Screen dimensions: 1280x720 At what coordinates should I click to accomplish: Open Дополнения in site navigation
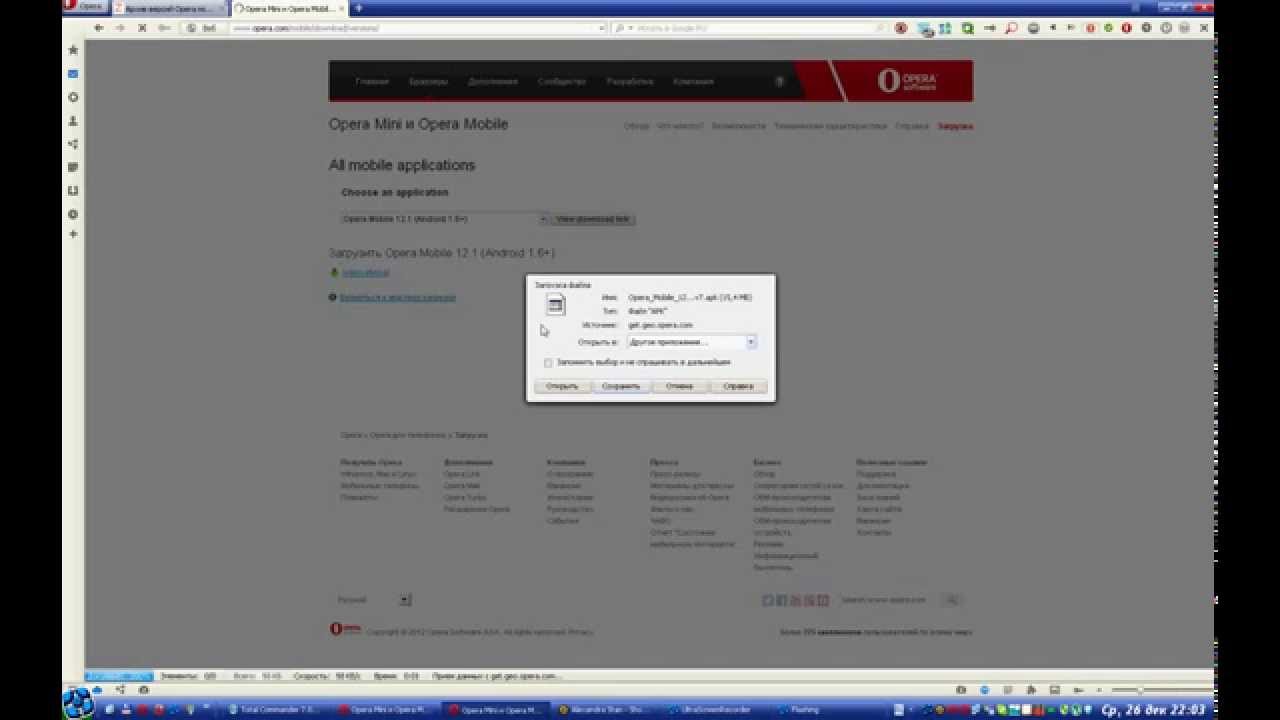point(492,81)
